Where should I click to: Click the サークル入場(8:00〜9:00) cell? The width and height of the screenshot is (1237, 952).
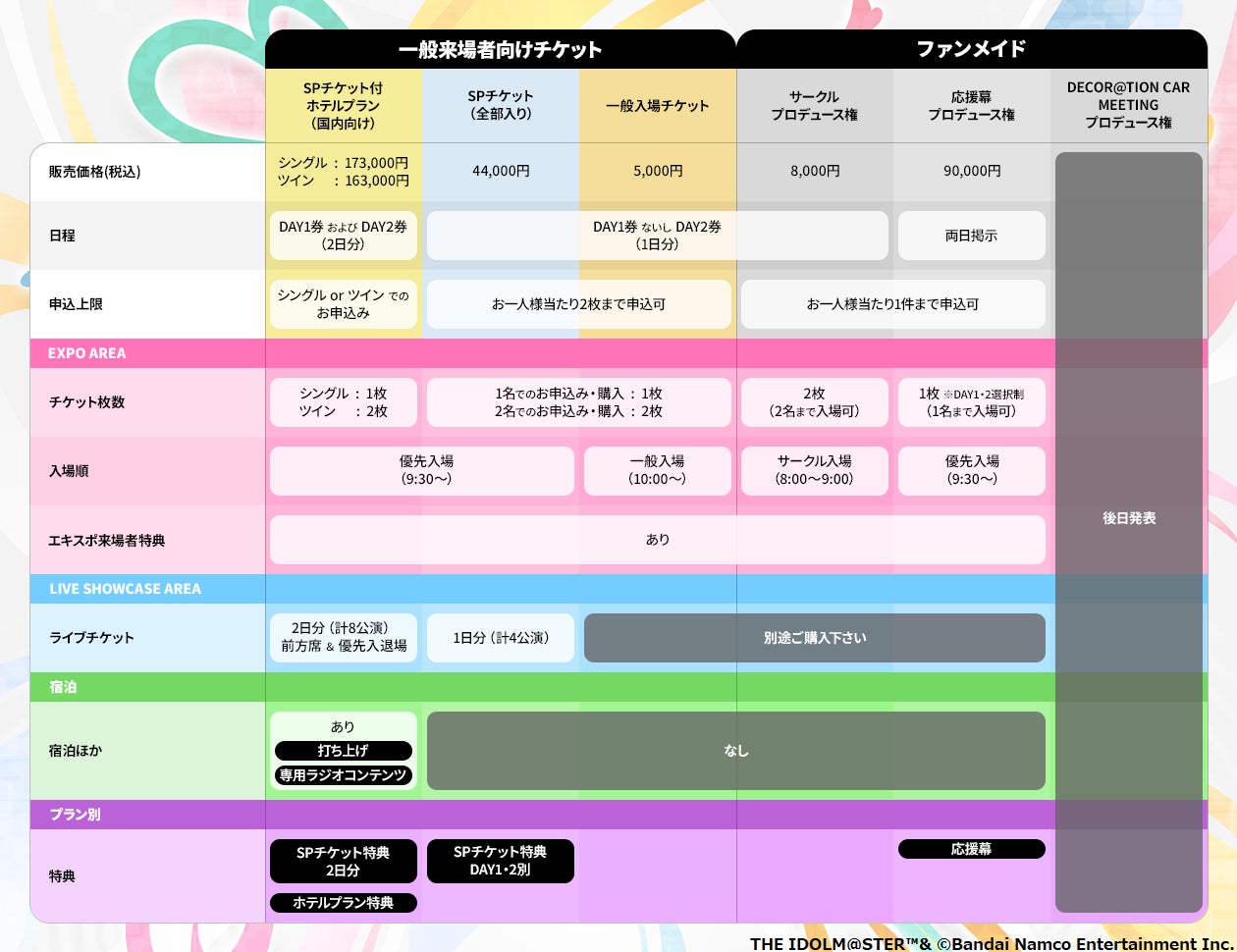(x=815, y=471)
